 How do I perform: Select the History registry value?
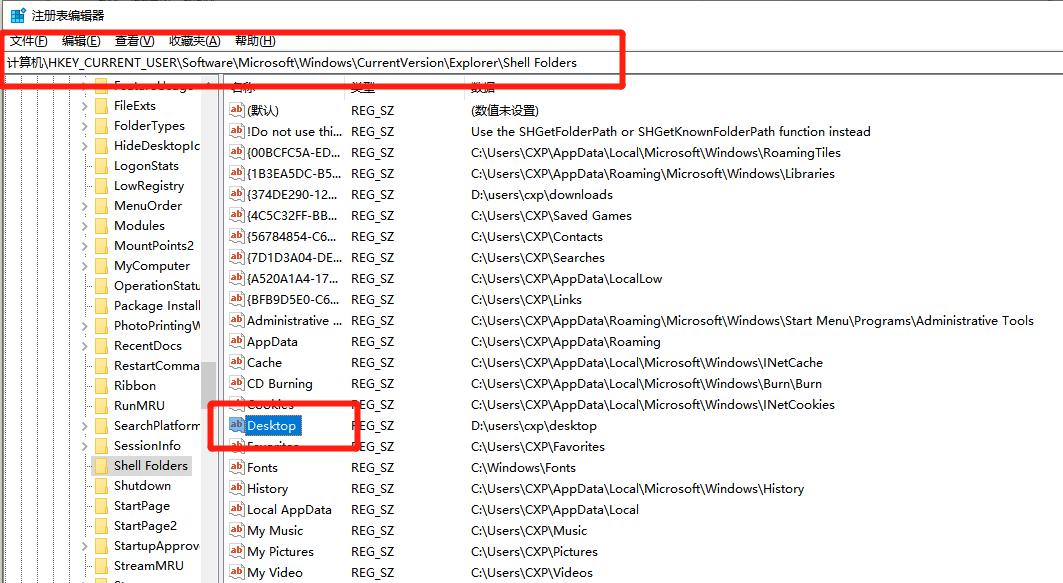tap(266, 488)
